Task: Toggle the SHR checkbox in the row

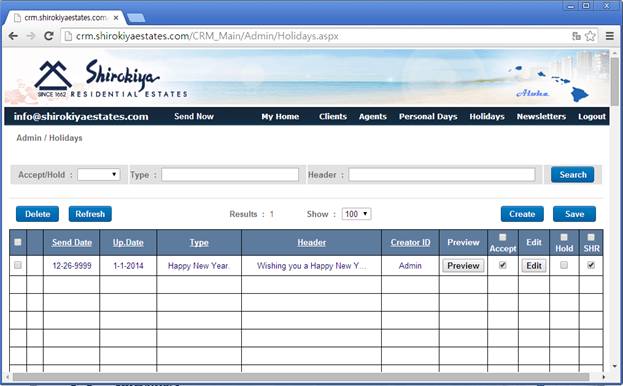Action: pyautogui.click(x=591, y=265)
